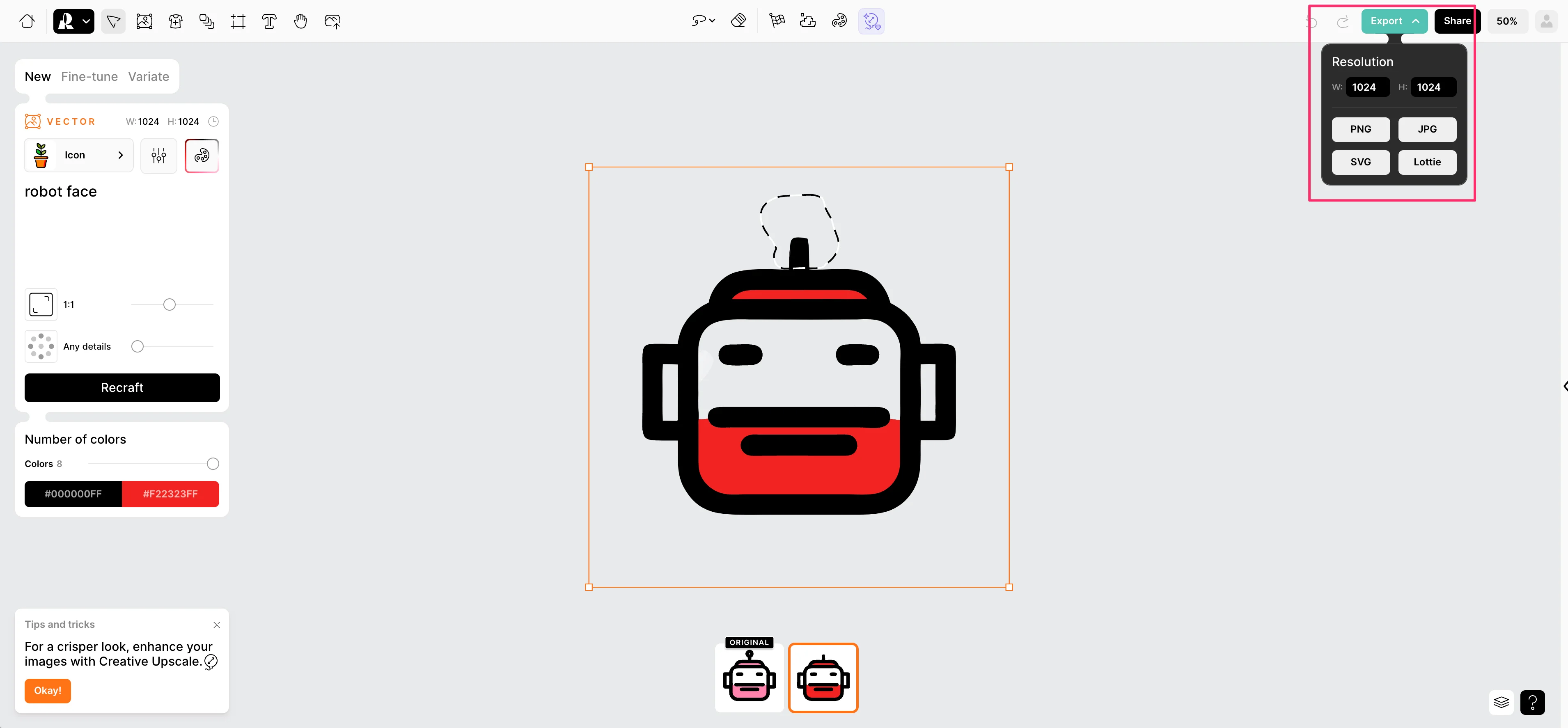
Task: Toggle the color palette button
Action: (202, 155)
